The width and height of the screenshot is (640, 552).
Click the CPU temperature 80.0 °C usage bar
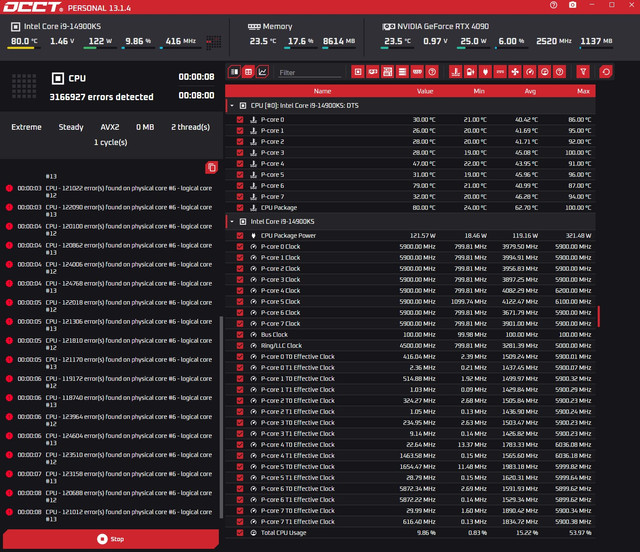24,48
